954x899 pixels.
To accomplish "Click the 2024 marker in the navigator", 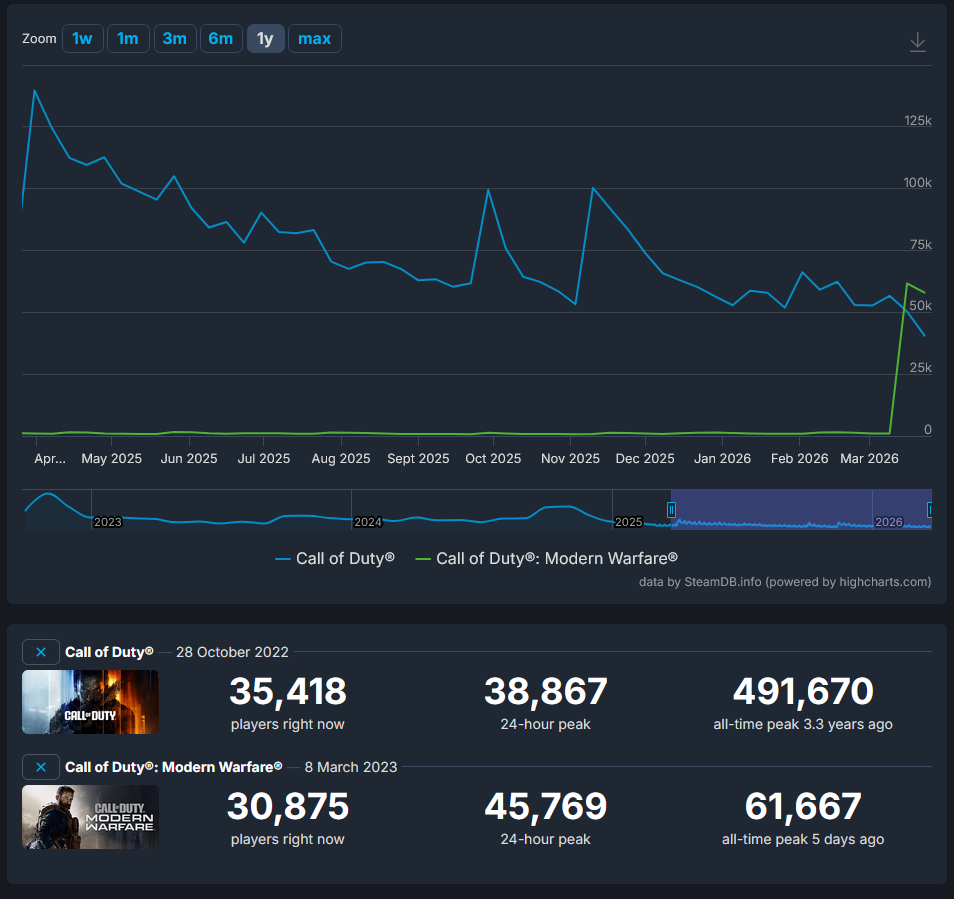I will tap(367, 522).
